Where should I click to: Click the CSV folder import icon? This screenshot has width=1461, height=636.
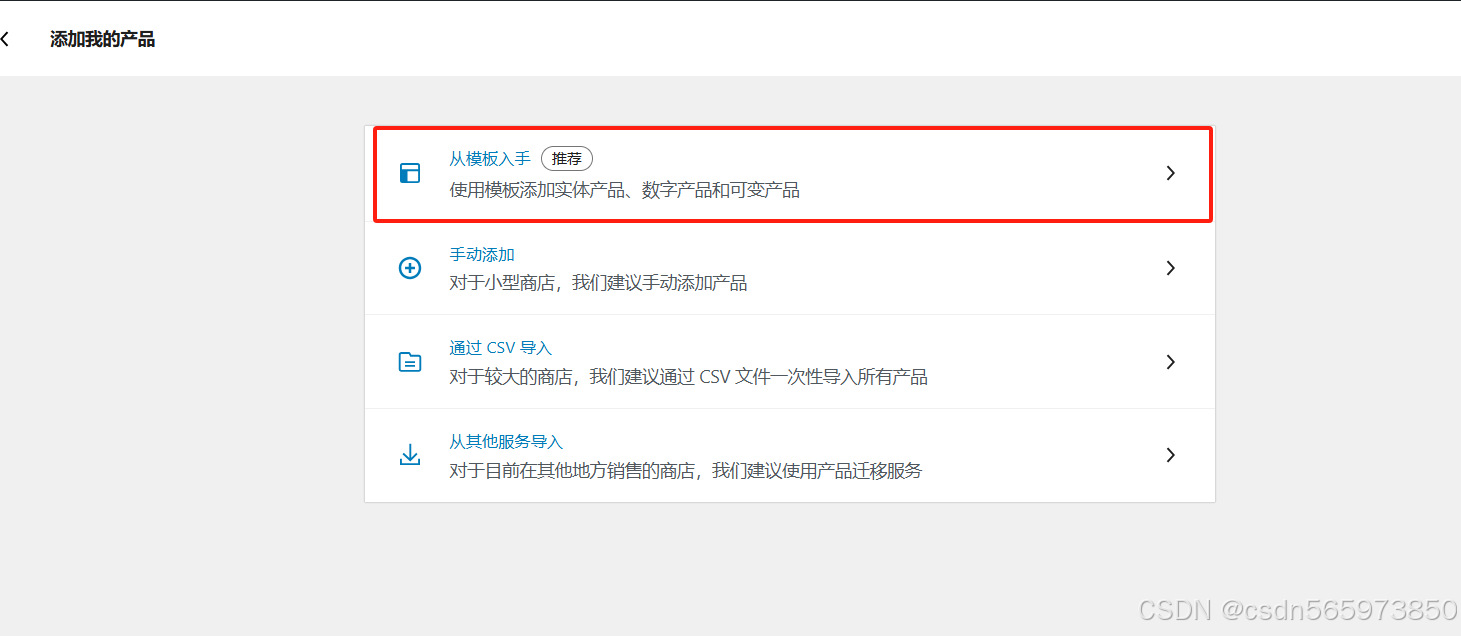410,362
